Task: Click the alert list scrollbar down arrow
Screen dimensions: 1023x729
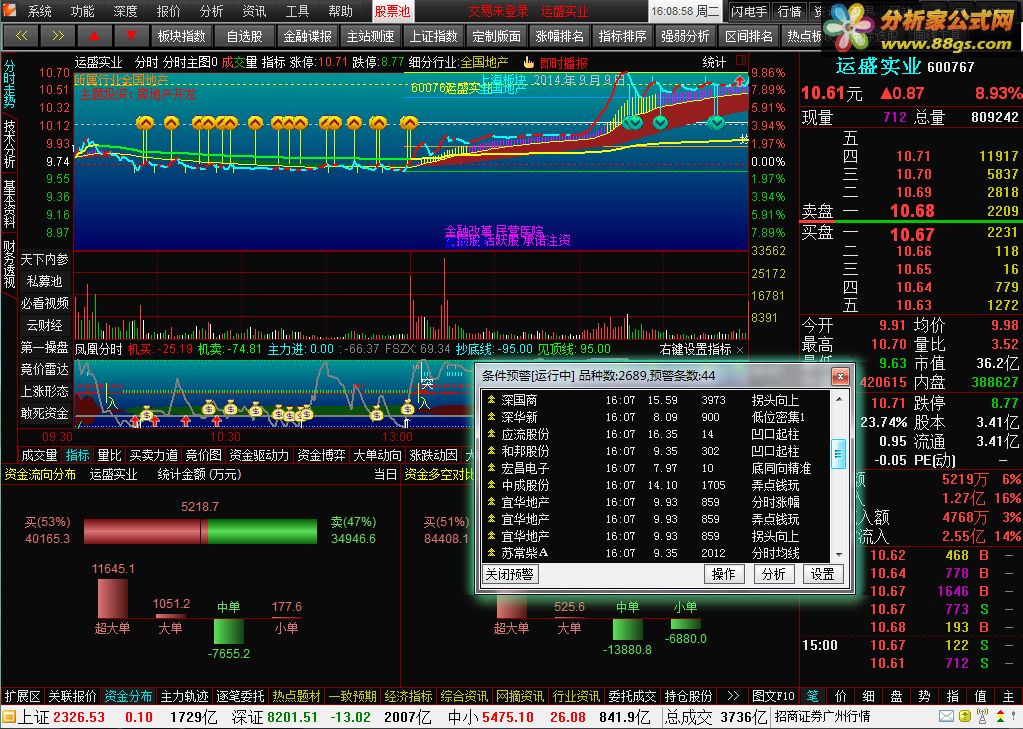Action: (839, 554)
